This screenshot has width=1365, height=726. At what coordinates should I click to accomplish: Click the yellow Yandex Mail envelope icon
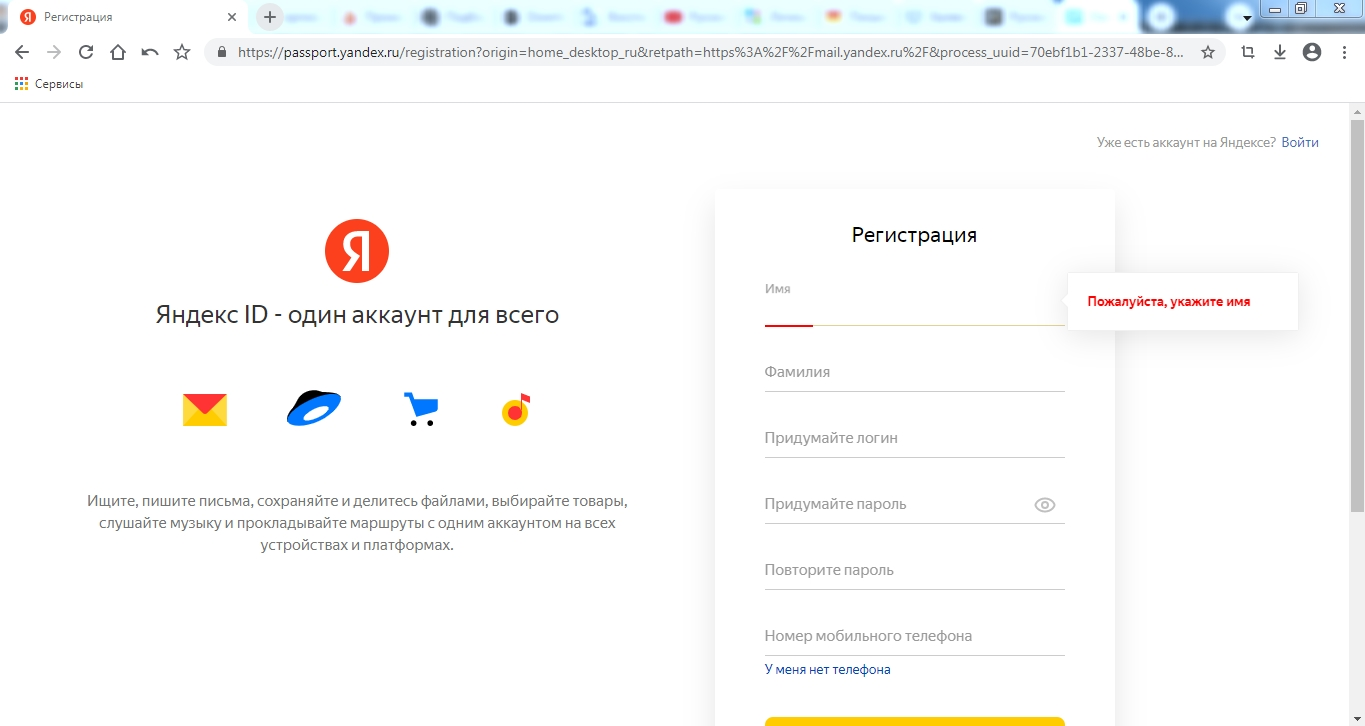[x=205, y=410]
